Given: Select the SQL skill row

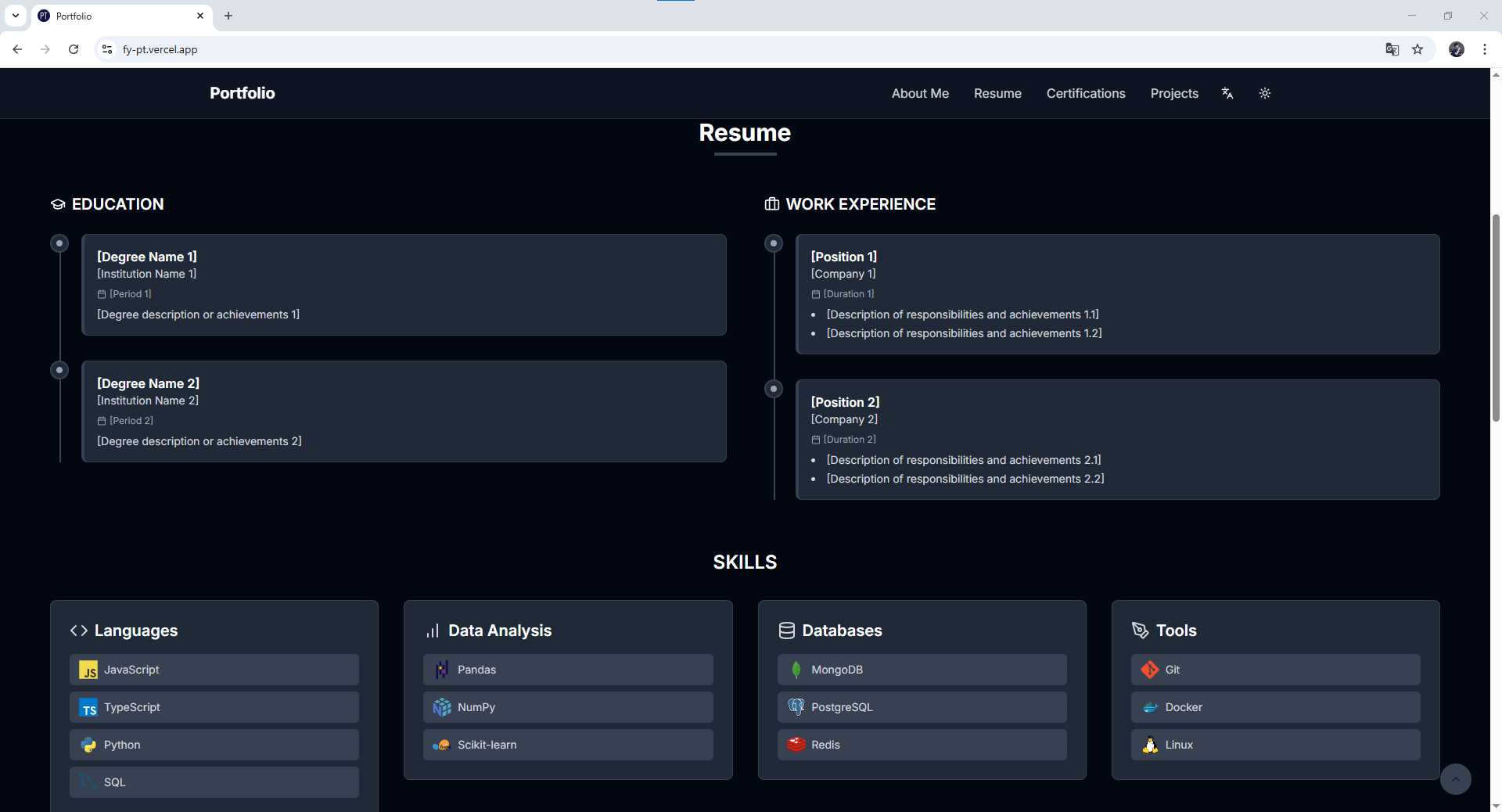Looking at the screenshot, I should pos(214,782).
